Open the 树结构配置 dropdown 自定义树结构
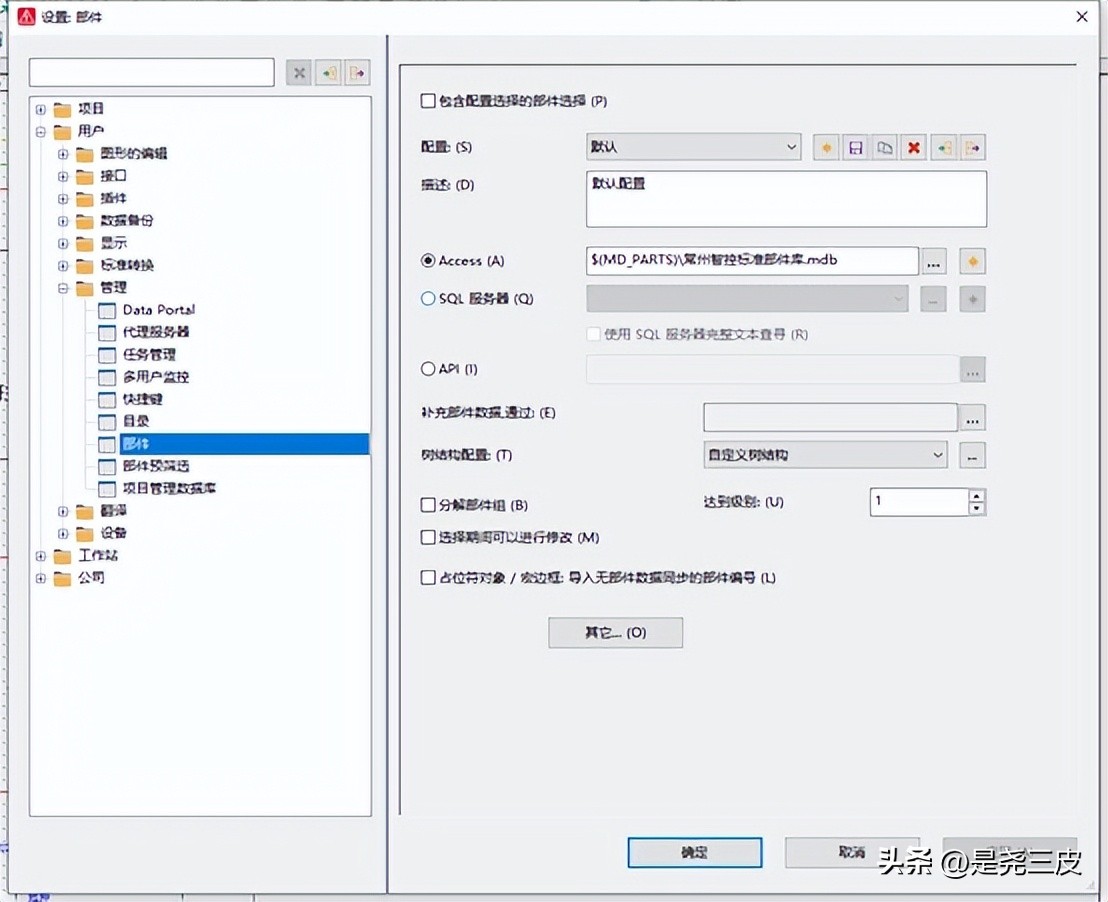1108x902 pixels. click(x=825, y=455)
